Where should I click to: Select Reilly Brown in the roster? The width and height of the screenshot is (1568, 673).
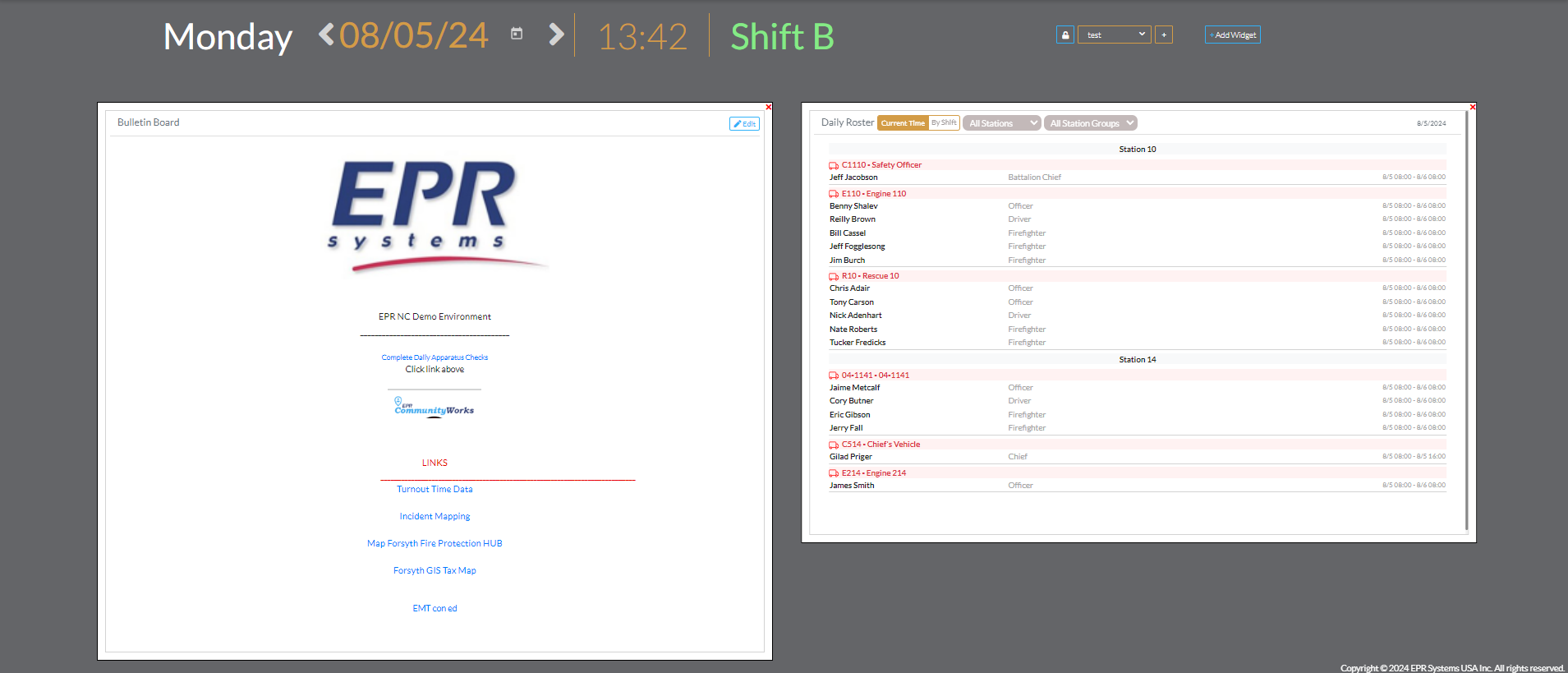[x=853, y=219]
